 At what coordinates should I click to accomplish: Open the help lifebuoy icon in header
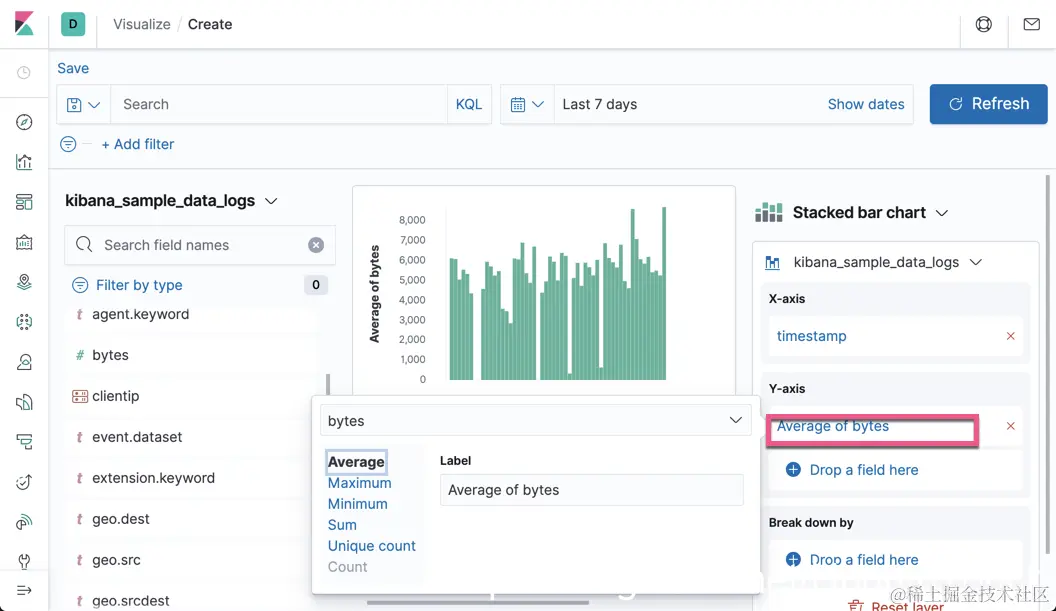(x=984, y=24)
